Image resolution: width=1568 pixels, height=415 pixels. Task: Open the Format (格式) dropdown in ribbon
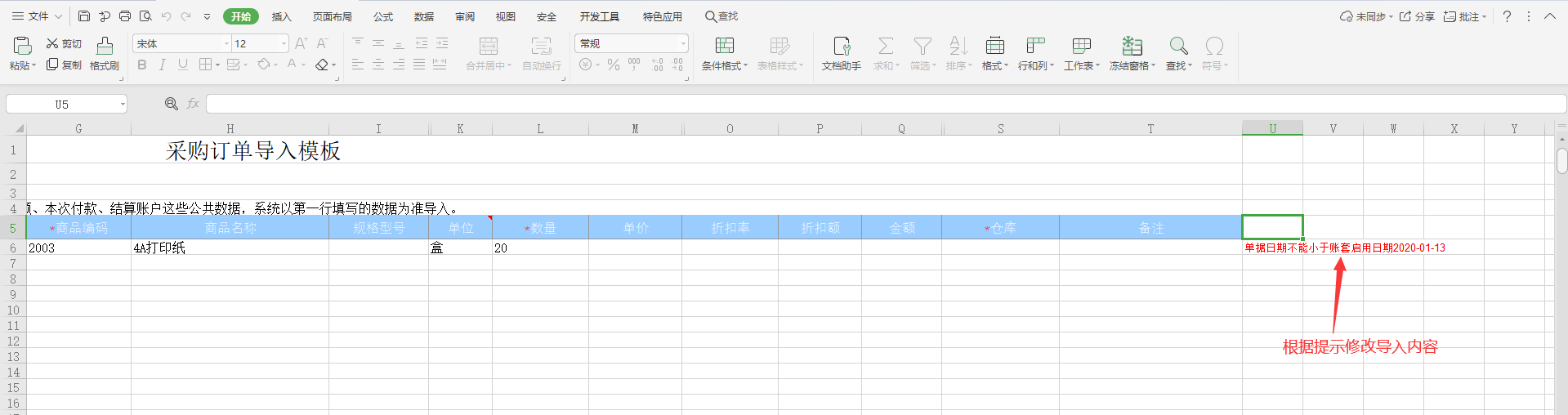995,54
